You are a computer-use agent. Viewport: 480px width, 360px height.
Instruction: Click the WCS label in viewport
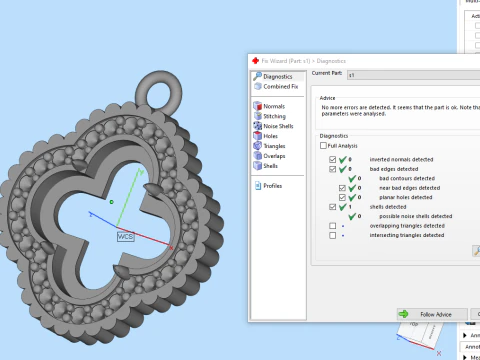(x=126, y=237)
